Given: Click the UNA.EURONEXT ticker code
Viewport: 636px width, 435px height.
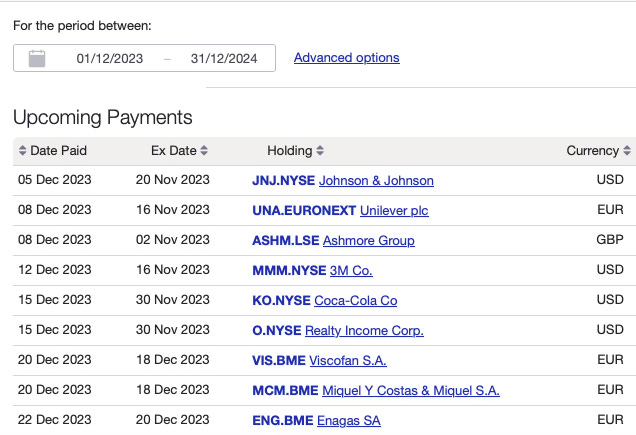Looking at the screenshot, I should [304, 211].
